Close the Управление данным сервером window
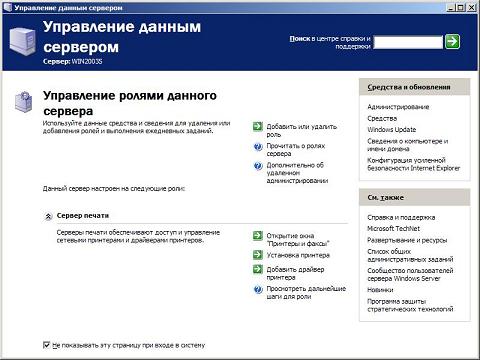The height and width of the screenshot is (360, 480). (471, 7)
